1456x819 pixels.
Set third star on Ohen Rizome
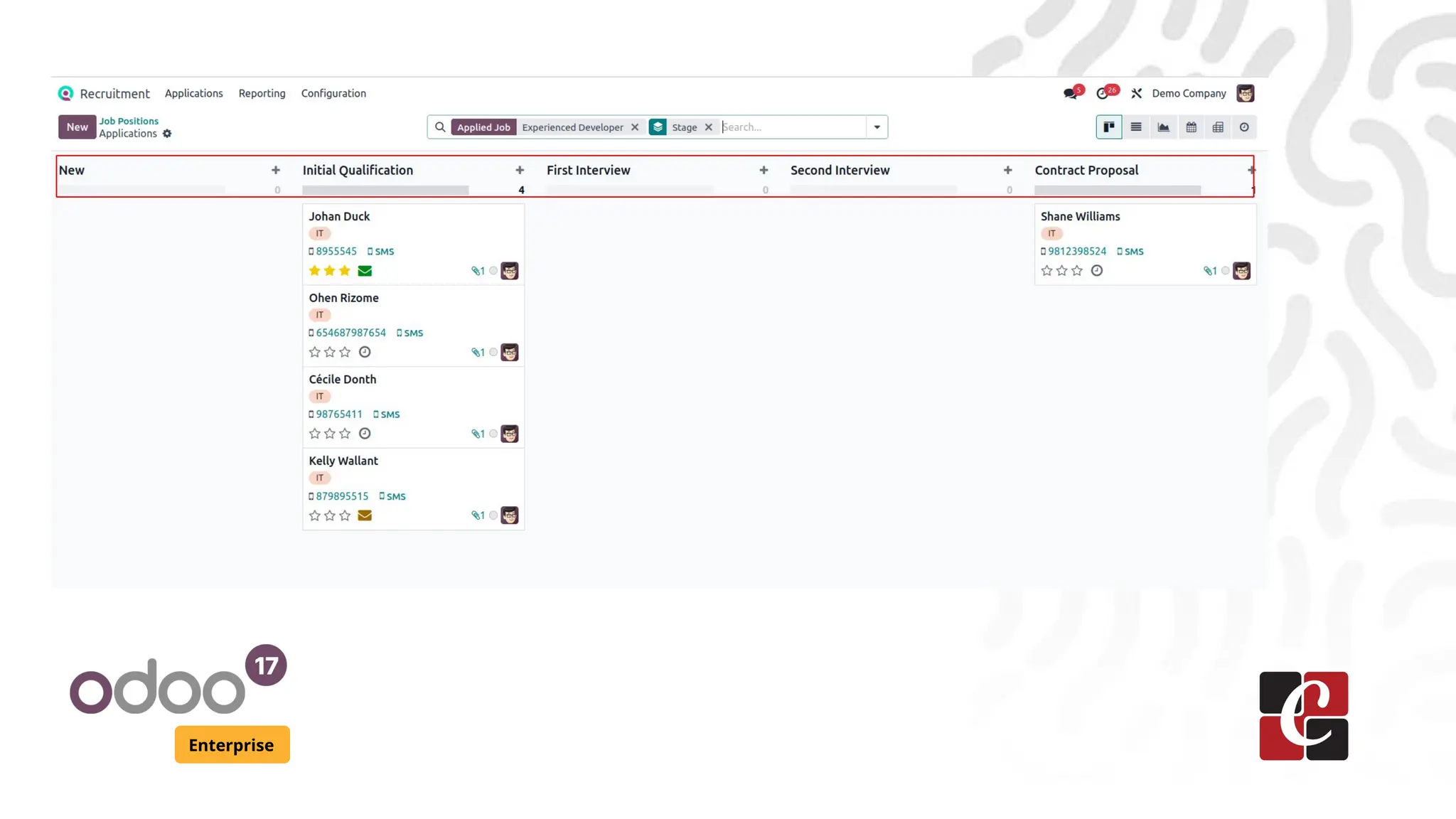point(345,352)
